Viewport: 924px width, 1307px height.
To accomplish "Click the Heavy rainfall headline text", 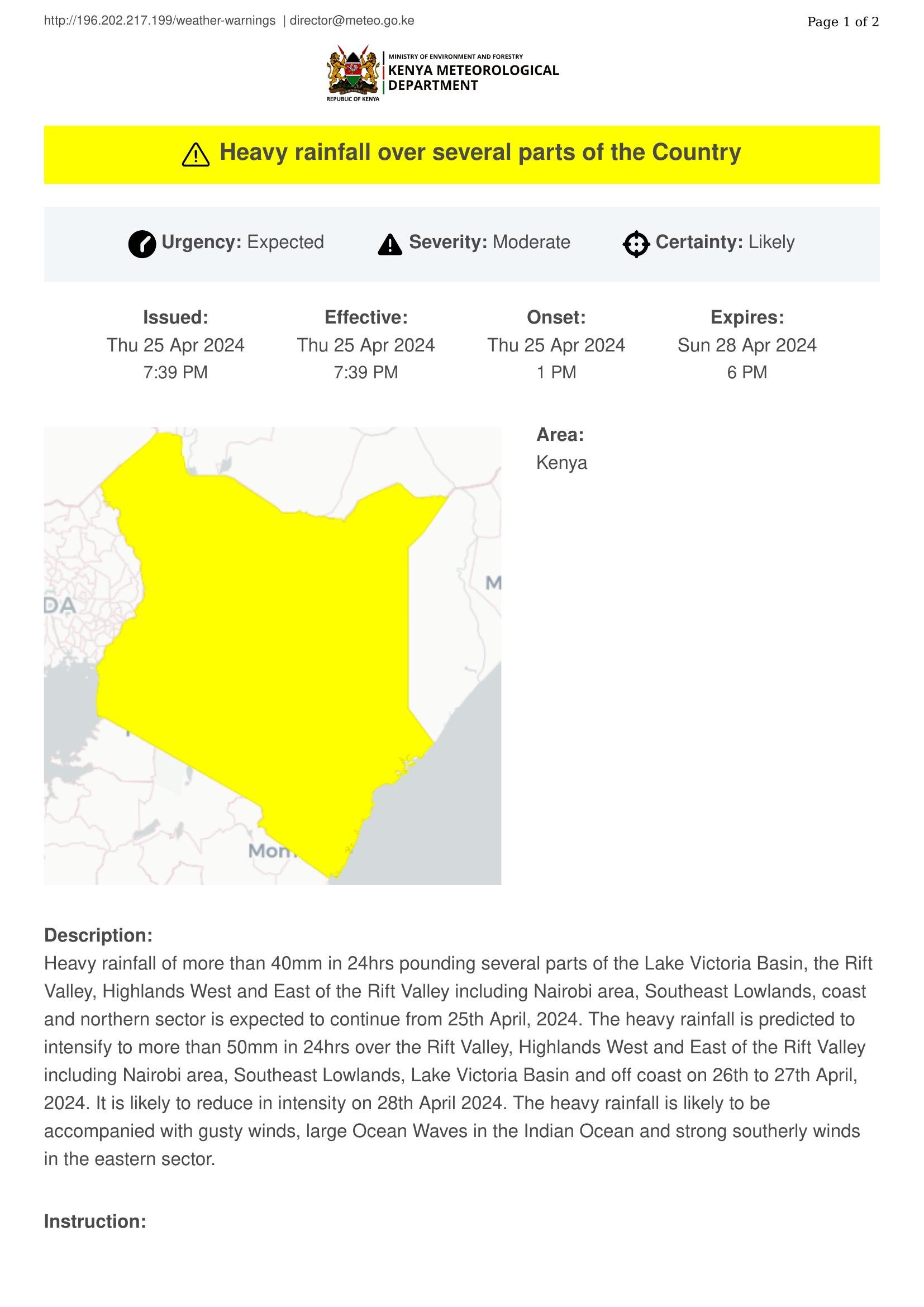I will point(480,153).
